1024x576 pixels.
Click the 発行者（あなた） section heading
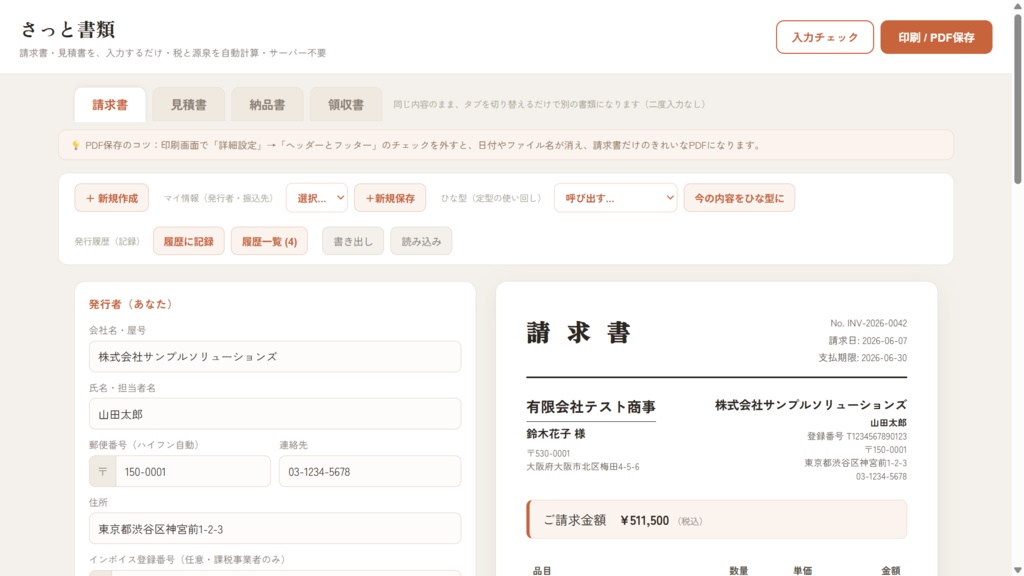pyautogui.click(x=131, y=304)
